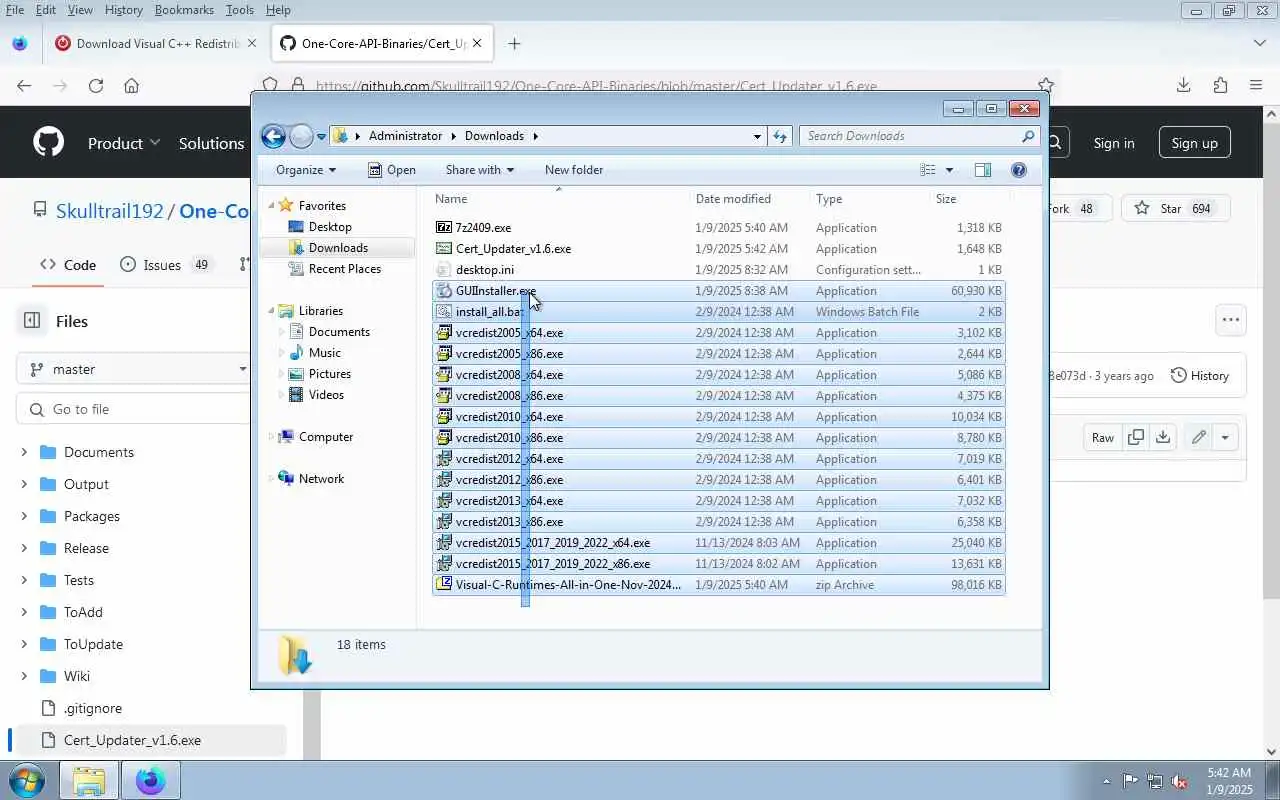Select the Cert_Updater_v1.6.exe file icon in Explorer
This screenshot has width=1280, height=800.
[444, 249]
